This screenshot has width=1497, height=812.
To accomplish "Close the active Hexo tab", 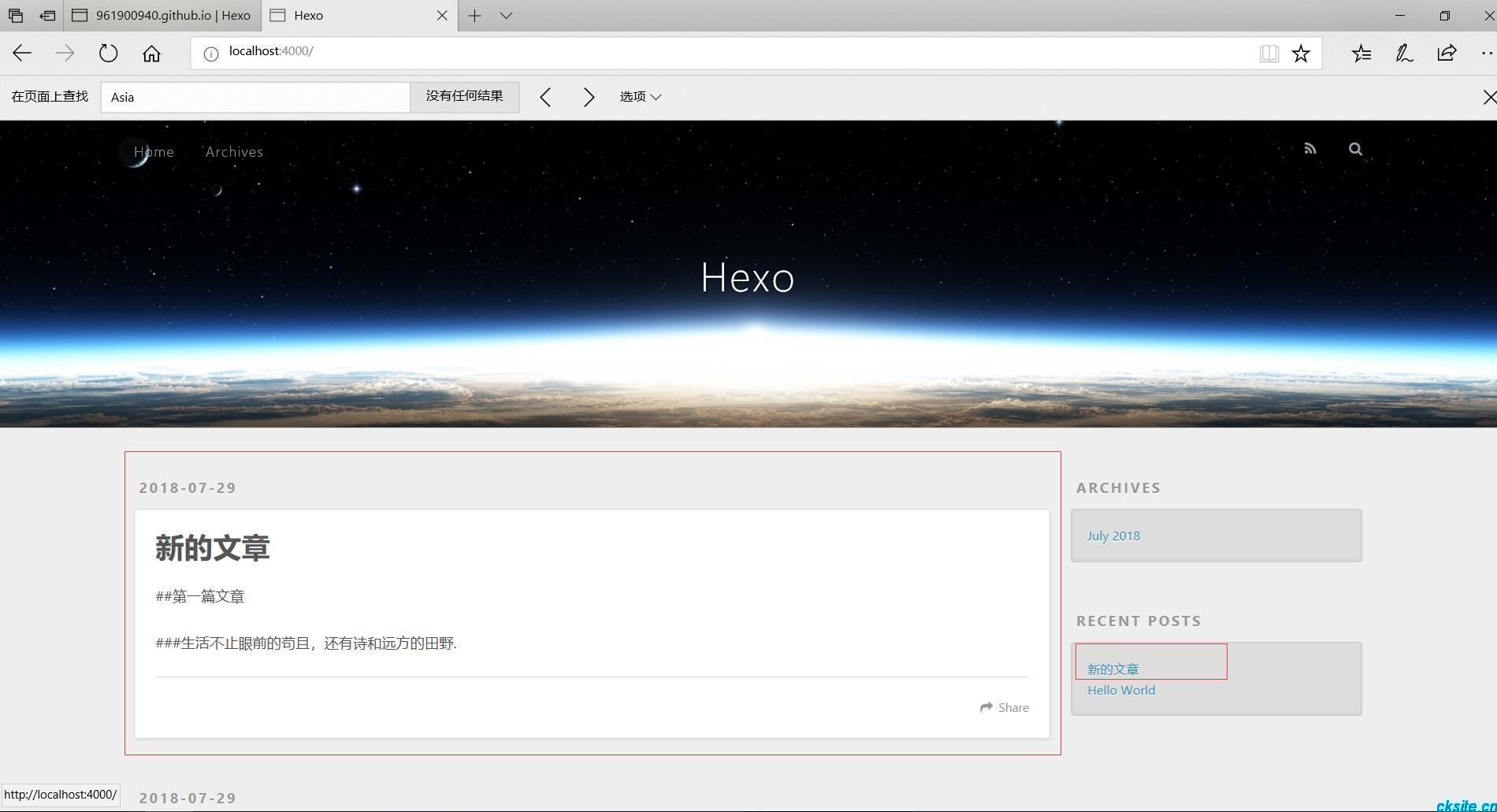I will [x=442, y=15].
